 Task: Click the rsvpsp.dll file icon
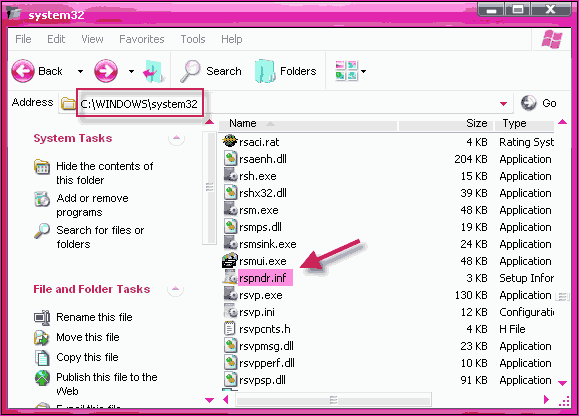pos(230,379)
